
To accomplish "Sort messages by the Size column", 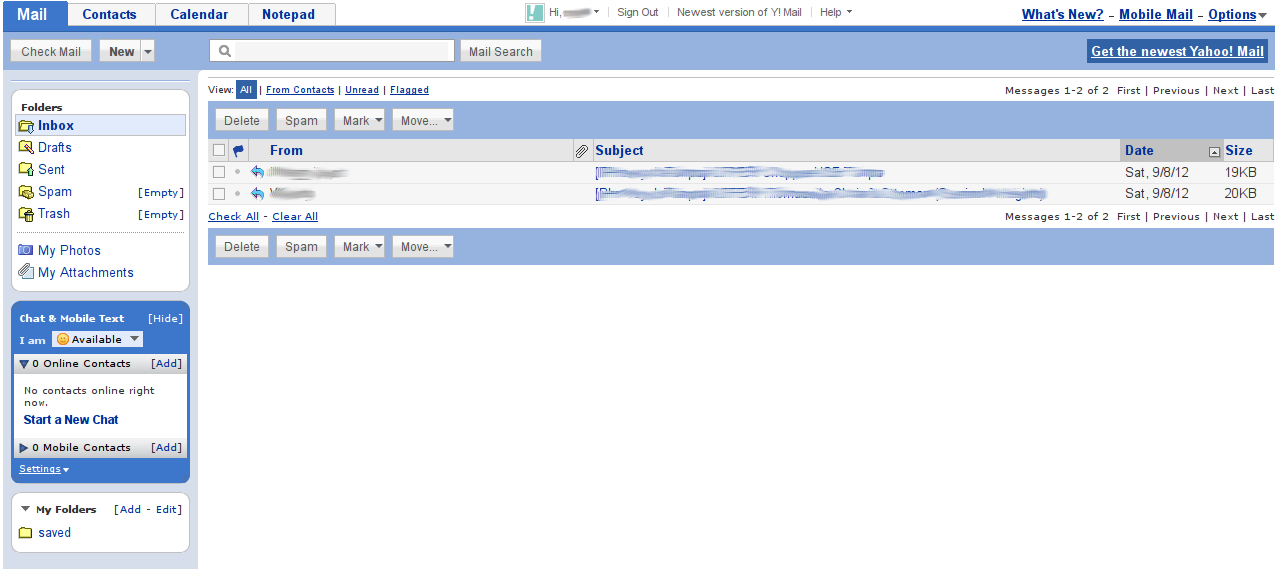I will pyautogui.click(x=1239, y=151).
